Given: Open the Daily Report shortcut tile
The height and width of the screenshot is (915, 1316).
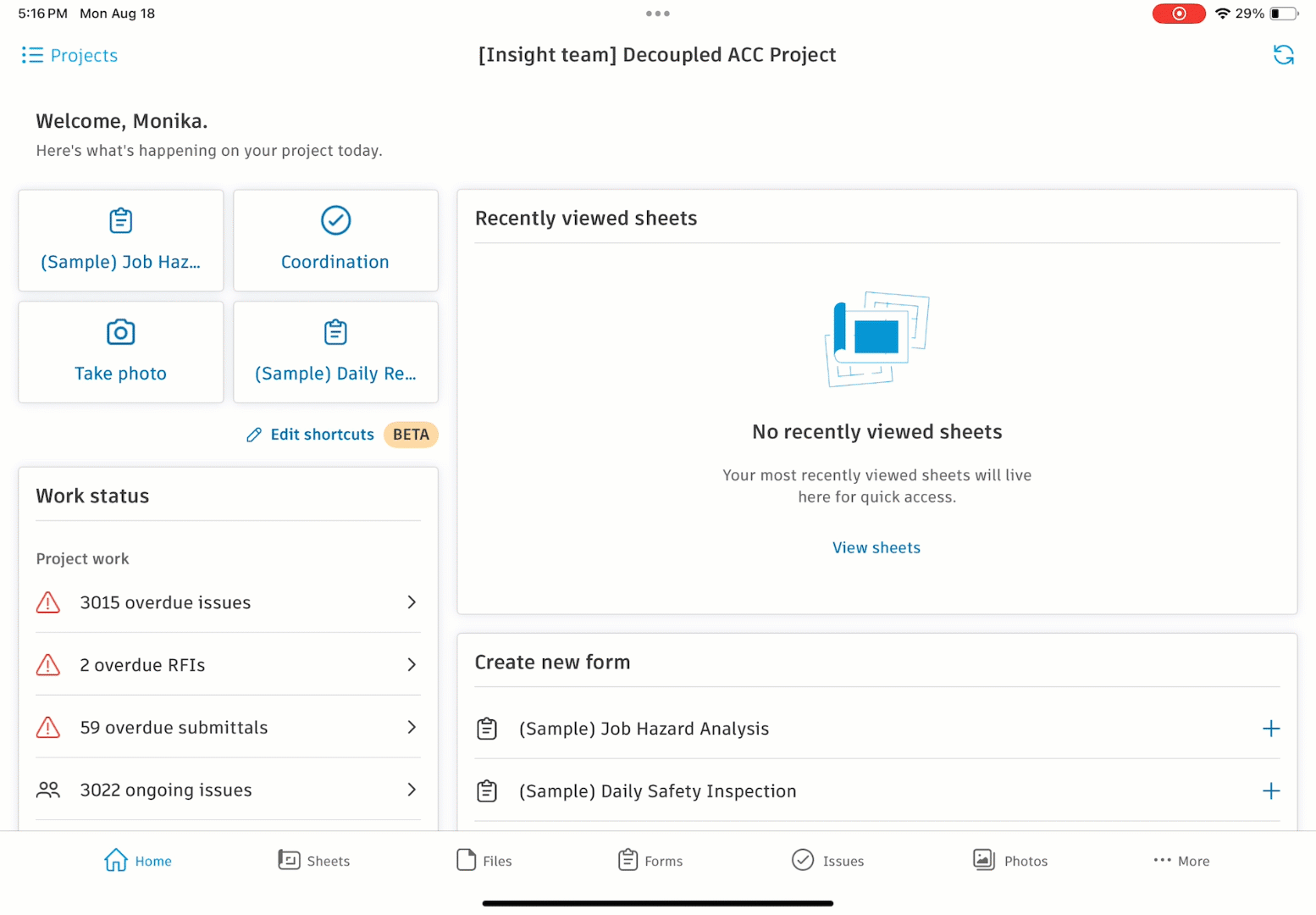Looking at the screenshot, I should point(335,352).
